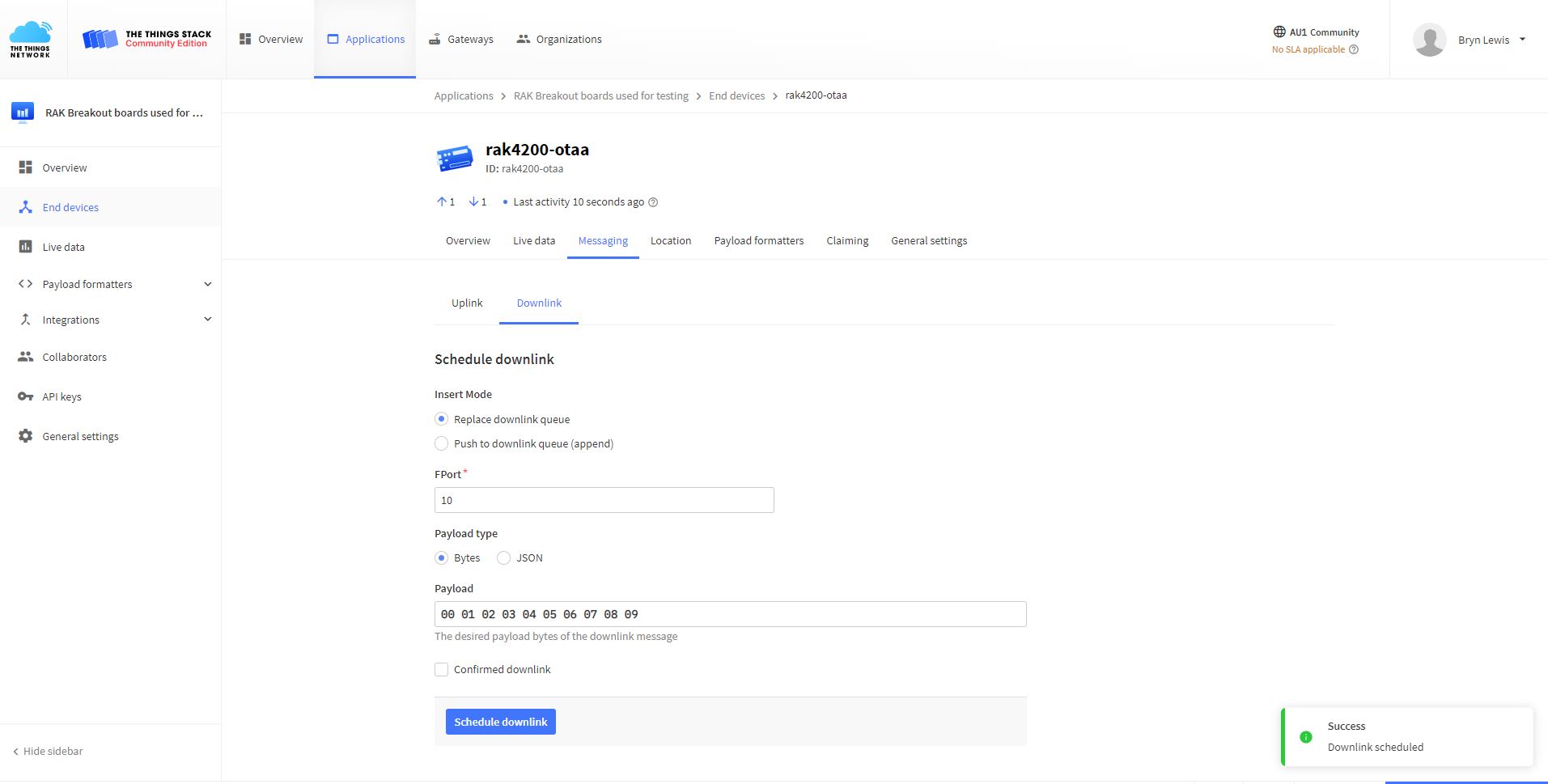Click the Schedule downlink button
Image resolution: width=1548 pixels, height=784 pixels.
500,722
